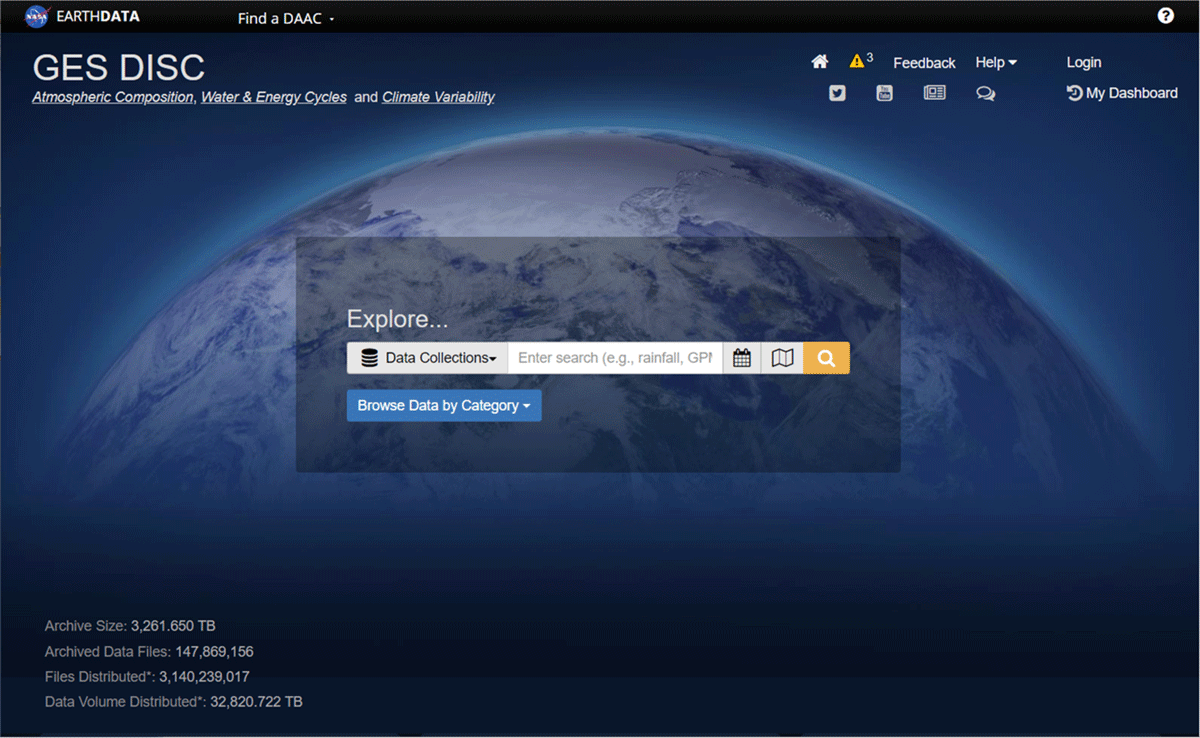Click Feedback in the top navigation
The width and height of the screenshot is (1200, 738).
coord(924,63)
